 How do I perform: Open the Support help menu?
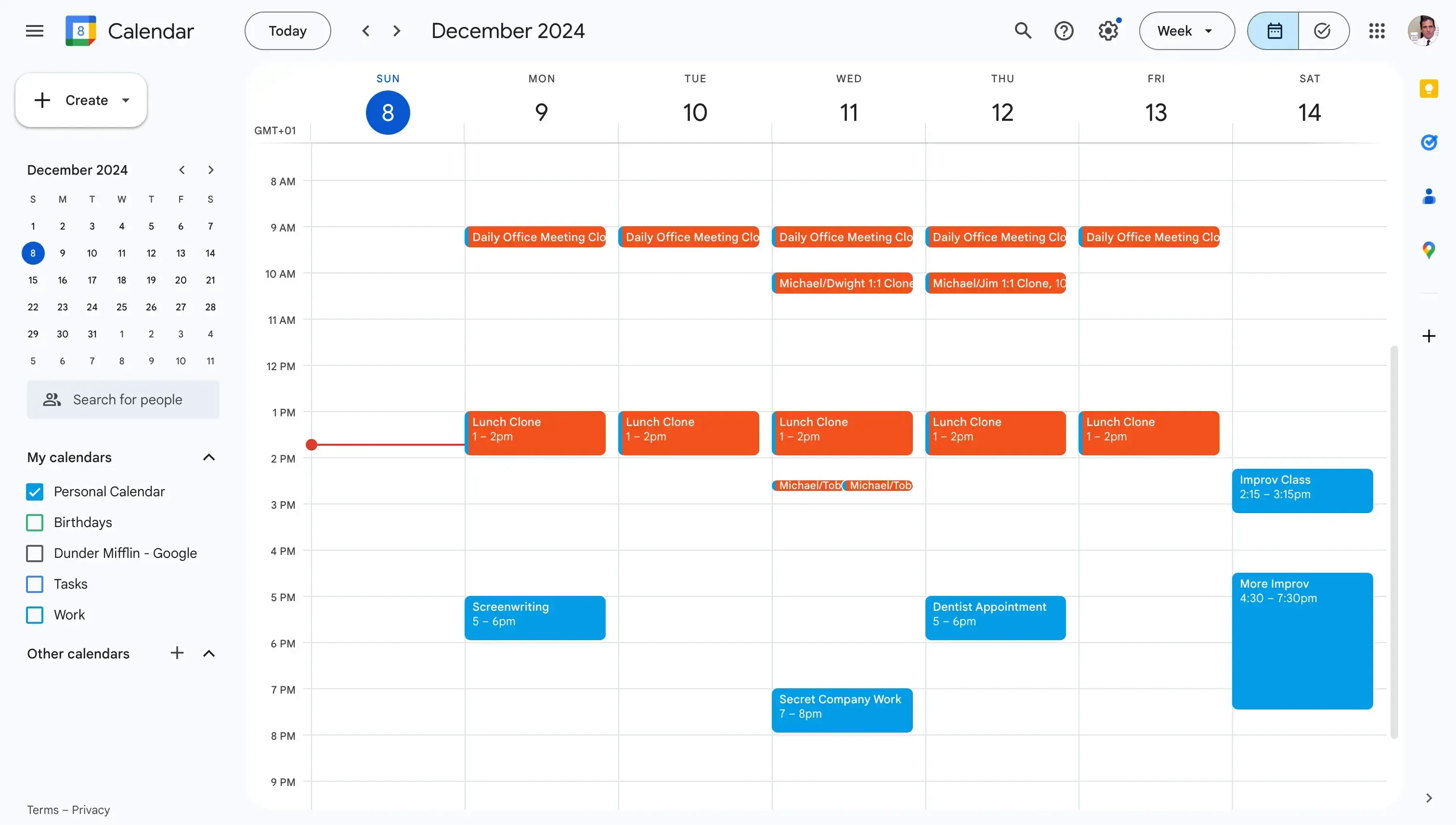(1065, 31)
